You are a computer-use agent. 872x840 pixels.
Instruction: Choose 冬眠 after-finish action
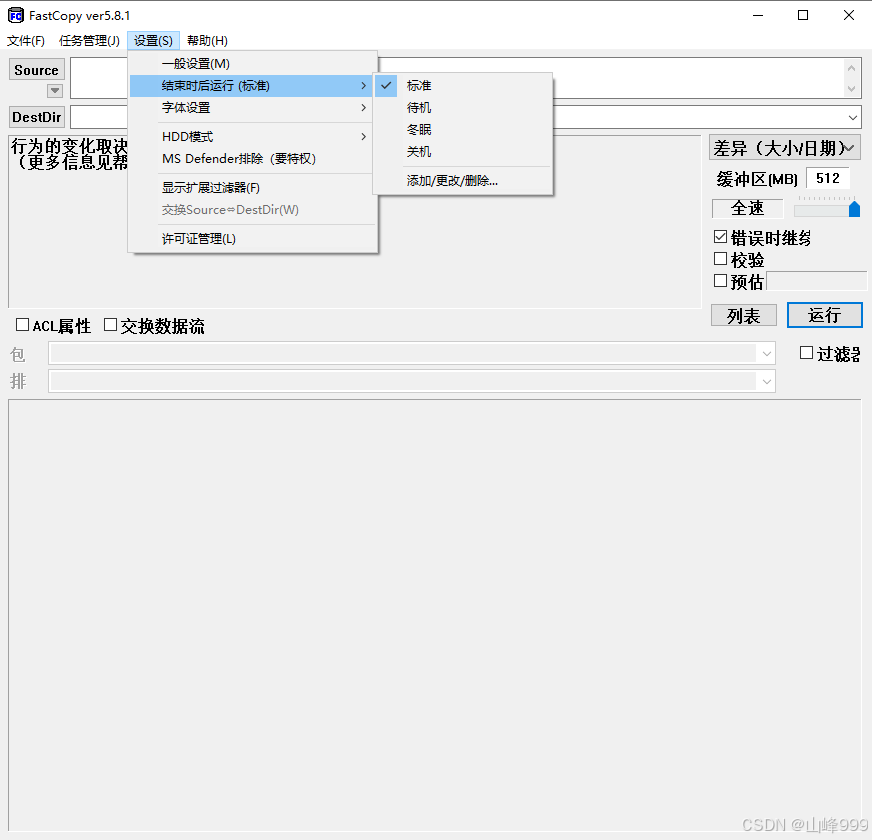[x=463, y=130]
